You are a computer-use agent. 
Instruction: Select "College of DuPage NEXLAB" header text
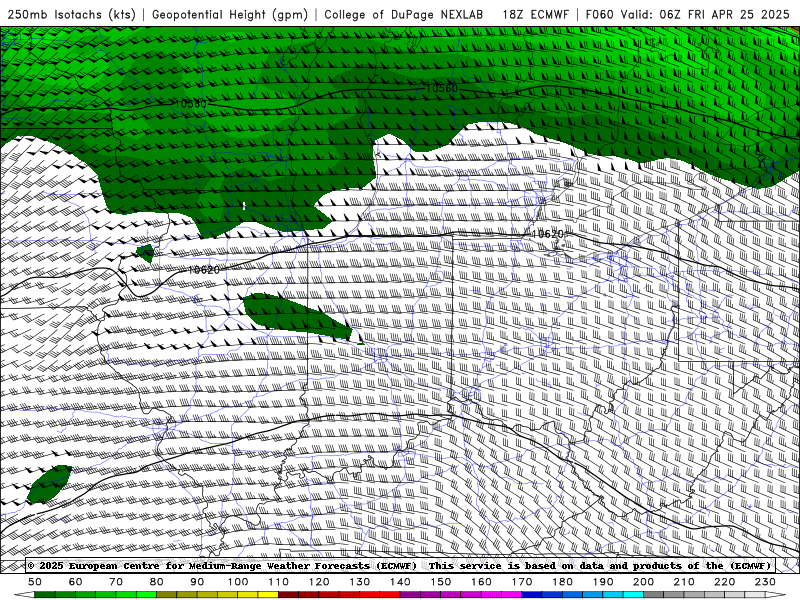(x=404, y=14)
